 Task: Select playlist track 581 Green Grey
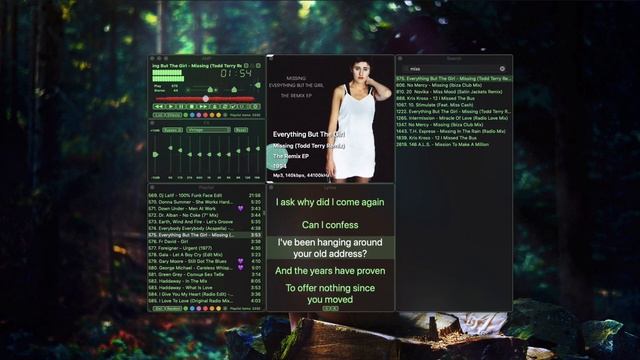204,274
